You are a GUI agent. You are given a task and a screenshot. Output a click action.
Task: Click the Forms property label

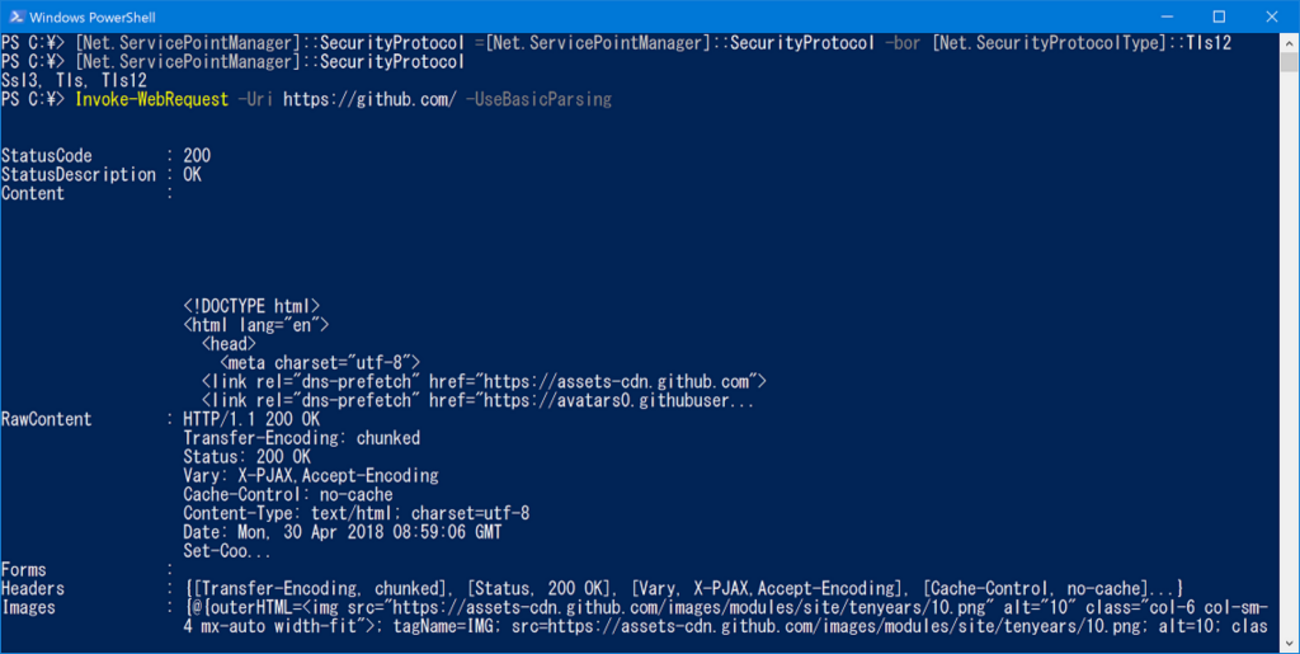(x=23, y=570)
